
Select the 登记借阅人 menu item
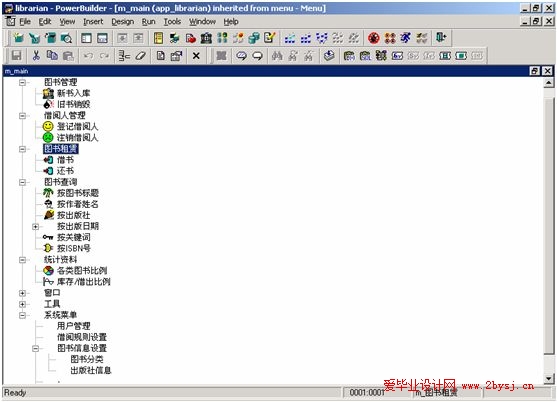point(77,126)
